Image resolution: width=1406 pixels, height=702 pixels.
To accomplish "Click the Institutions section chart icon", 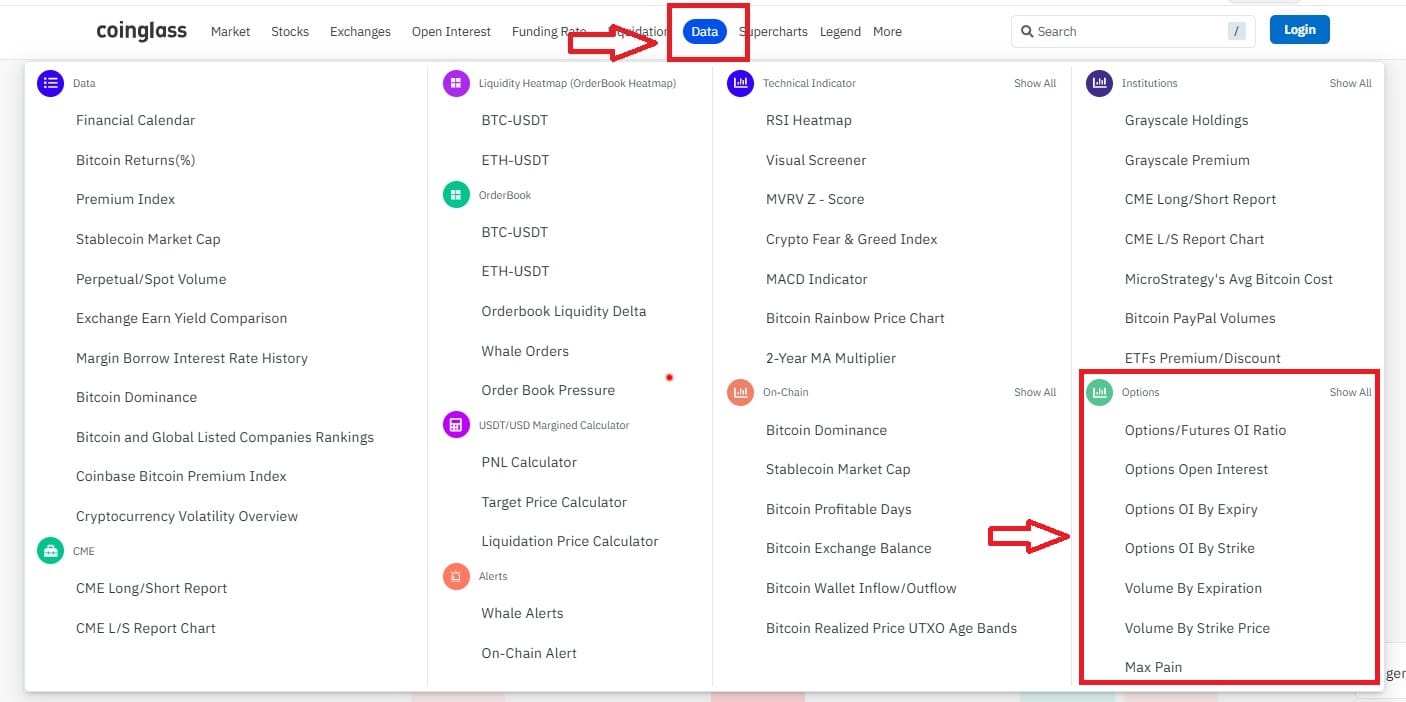I will click(1099, 83).
